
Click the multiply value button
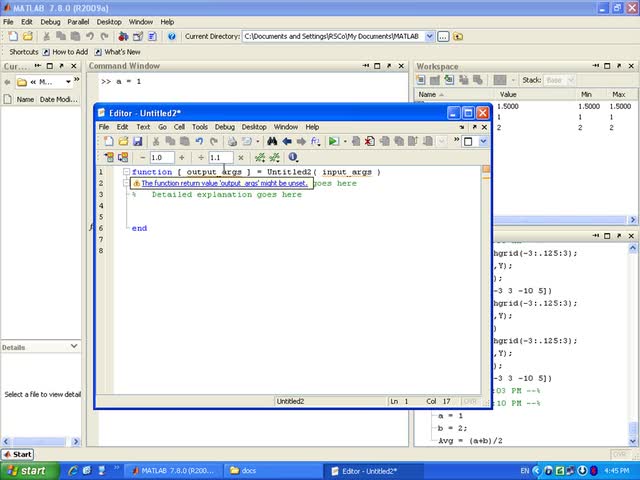241,157
